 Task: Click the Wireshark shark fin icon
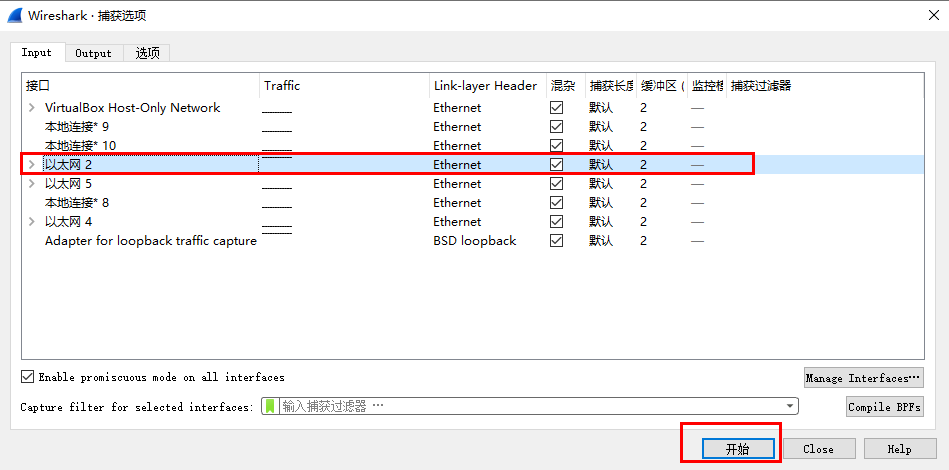coord(15,15)
